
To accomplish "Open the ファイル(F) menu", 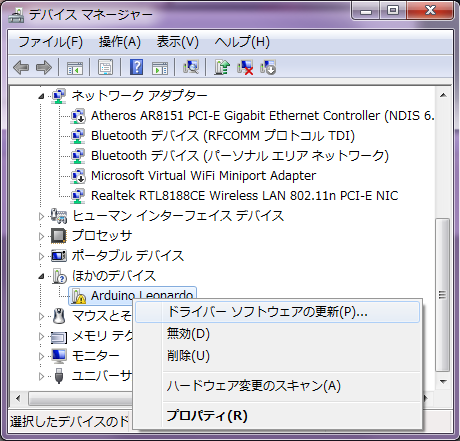I will click(50, 42).
